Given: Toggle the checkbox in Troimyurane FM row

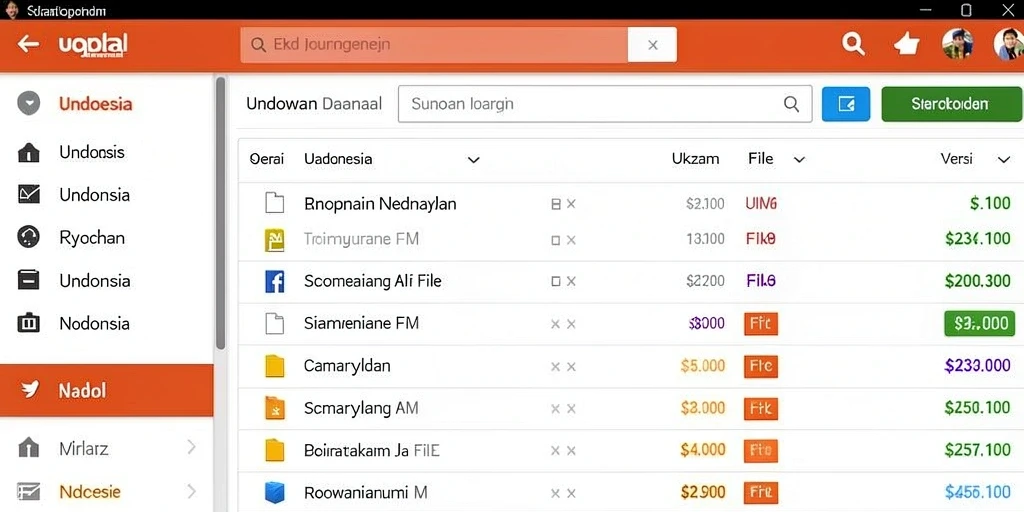Looking at the screenshot, I should coord(556,240).
